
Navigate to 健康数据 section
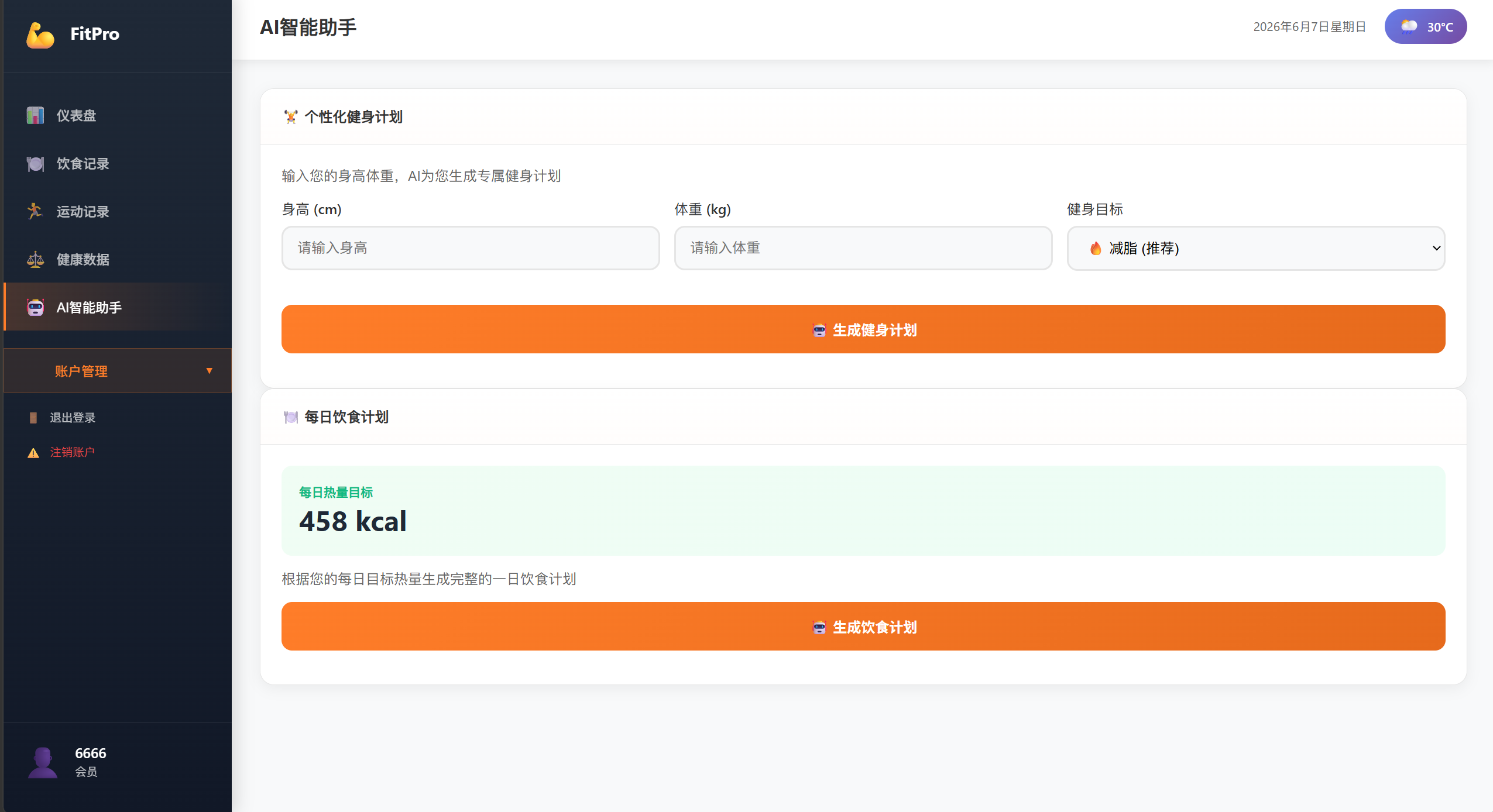click(118, 259)
